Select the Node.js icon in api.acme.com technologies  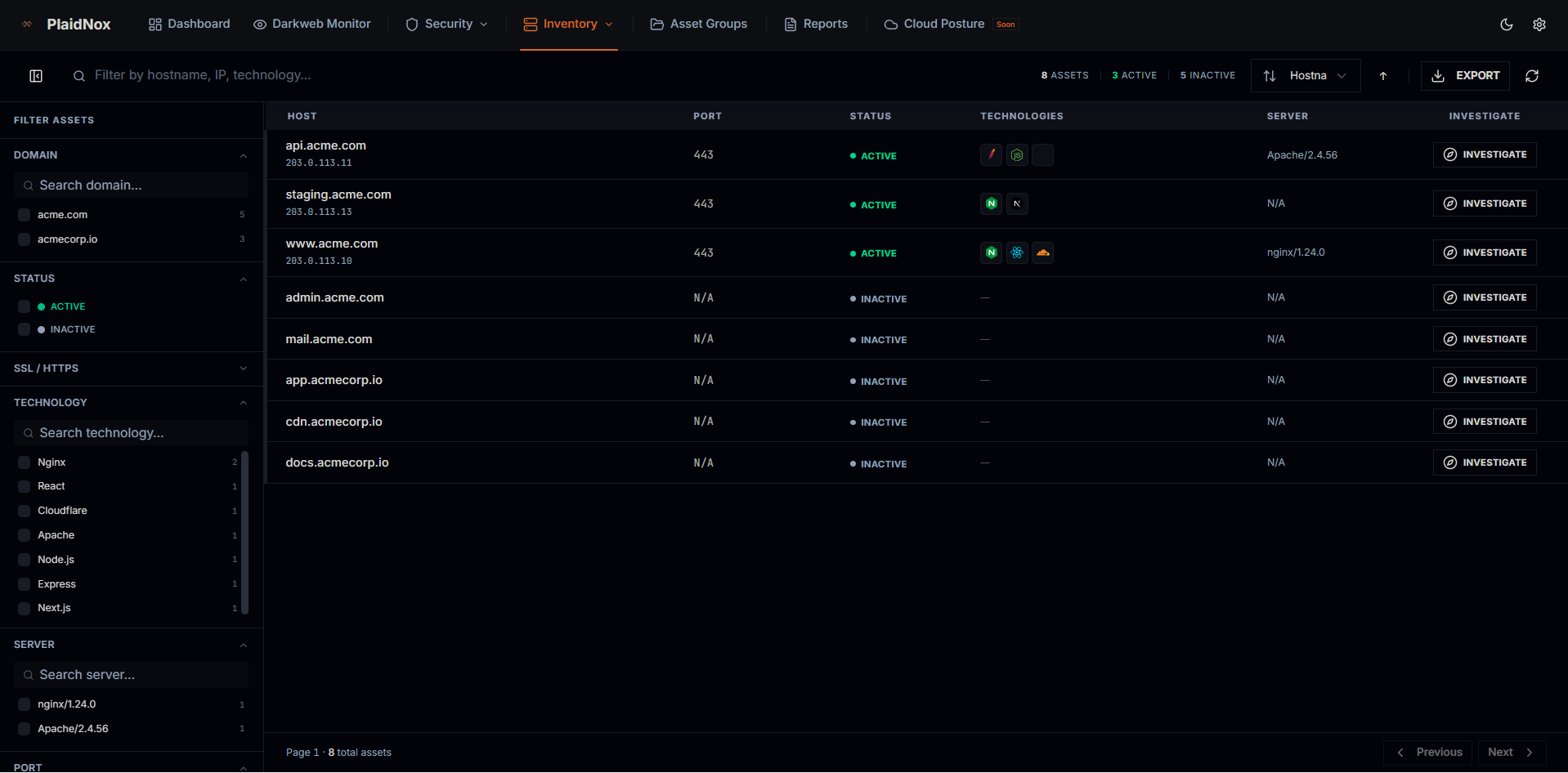tap(1017, 154)
